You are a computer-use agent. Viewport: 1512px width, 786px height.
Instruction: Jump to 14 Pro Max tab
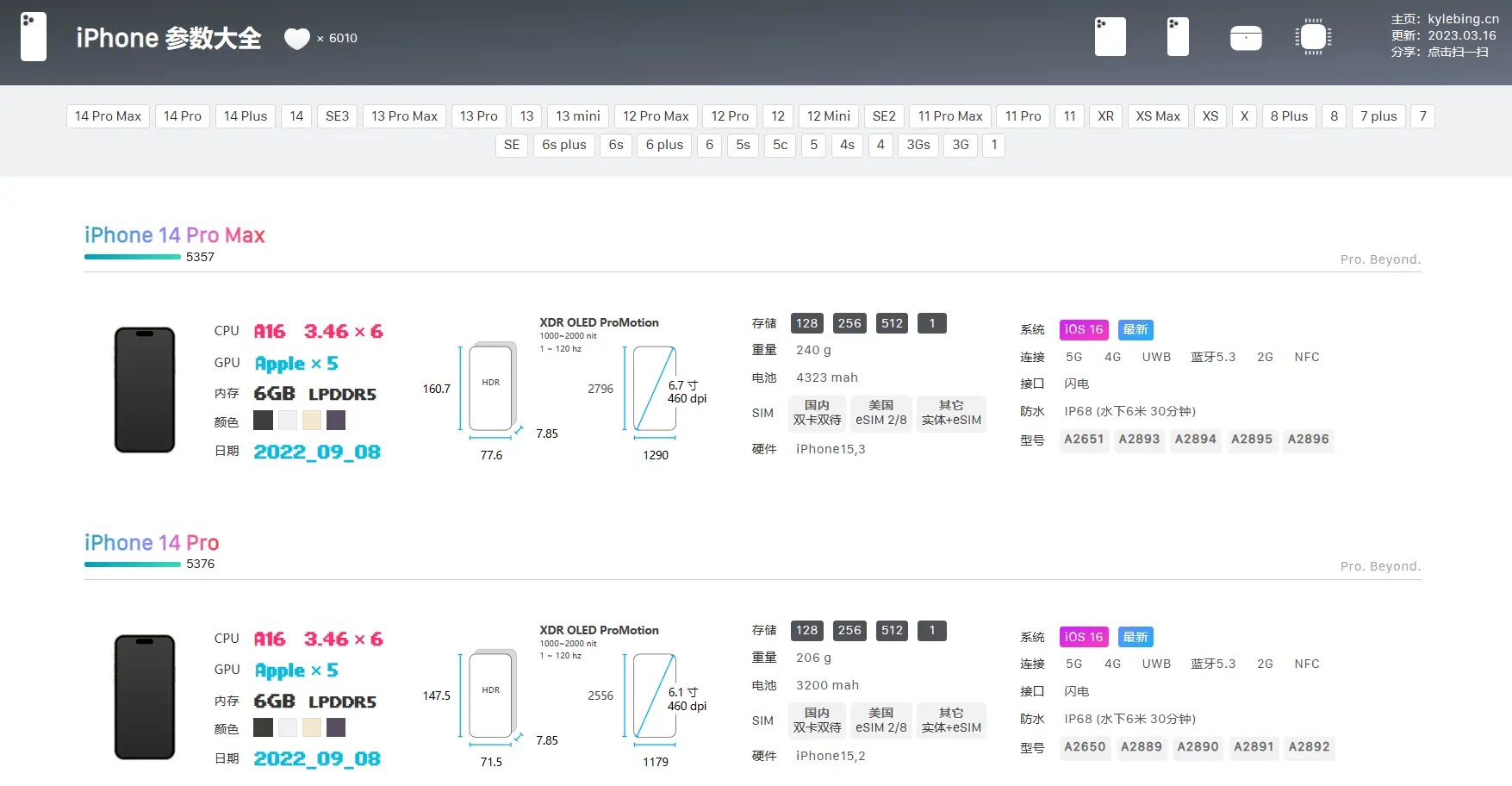tap(108, 116)
